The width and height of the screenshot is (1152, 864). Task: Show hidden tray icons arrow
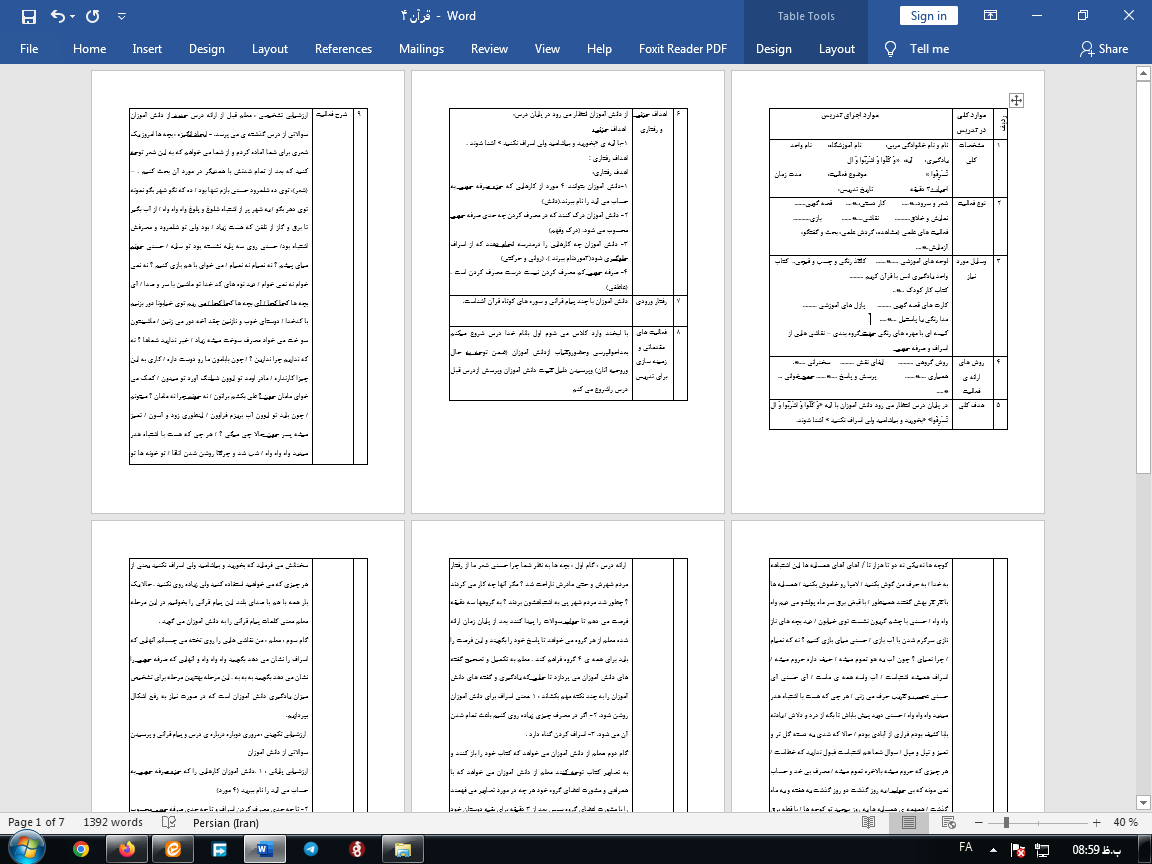(993, 849)
